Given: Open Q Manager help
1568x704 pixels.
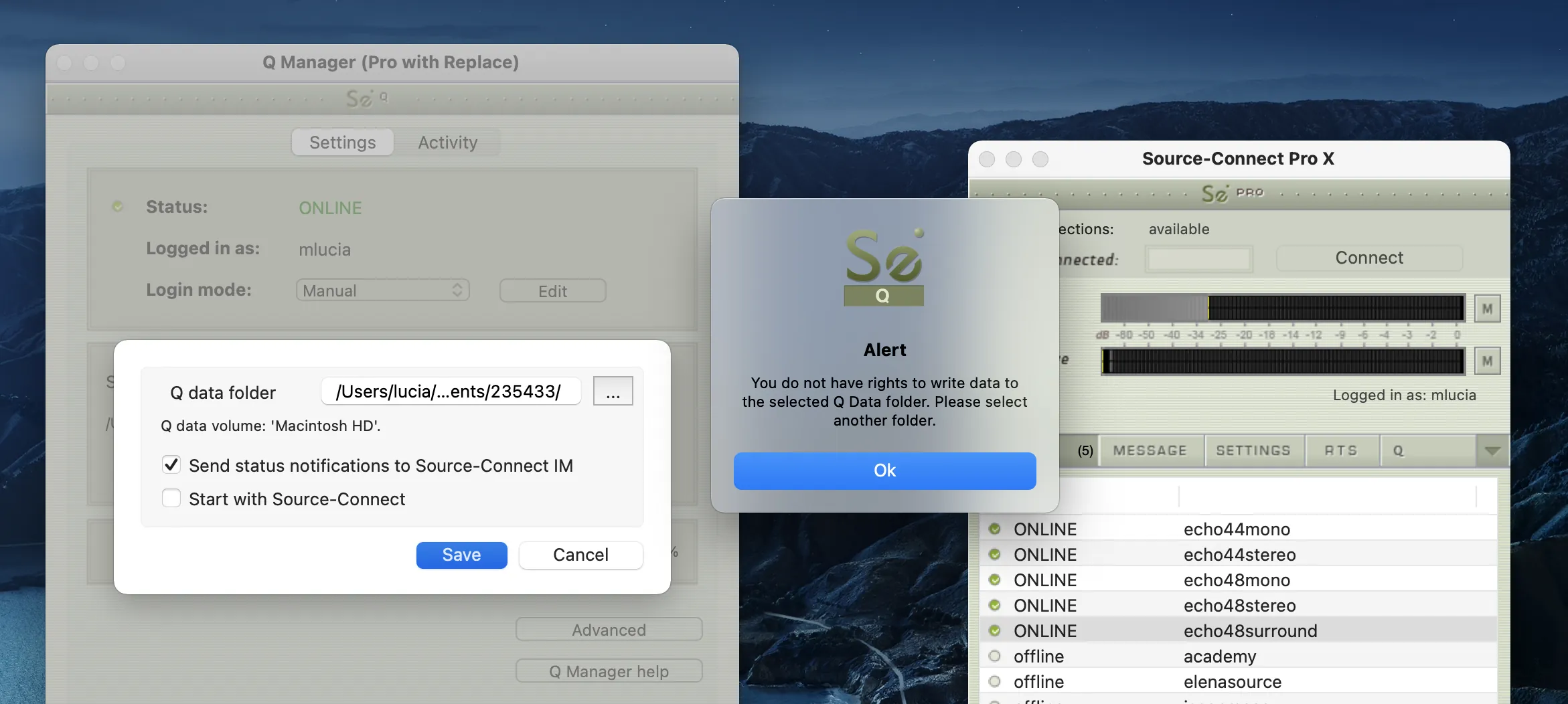Looking at the screenshot, I should coord(609,671).
